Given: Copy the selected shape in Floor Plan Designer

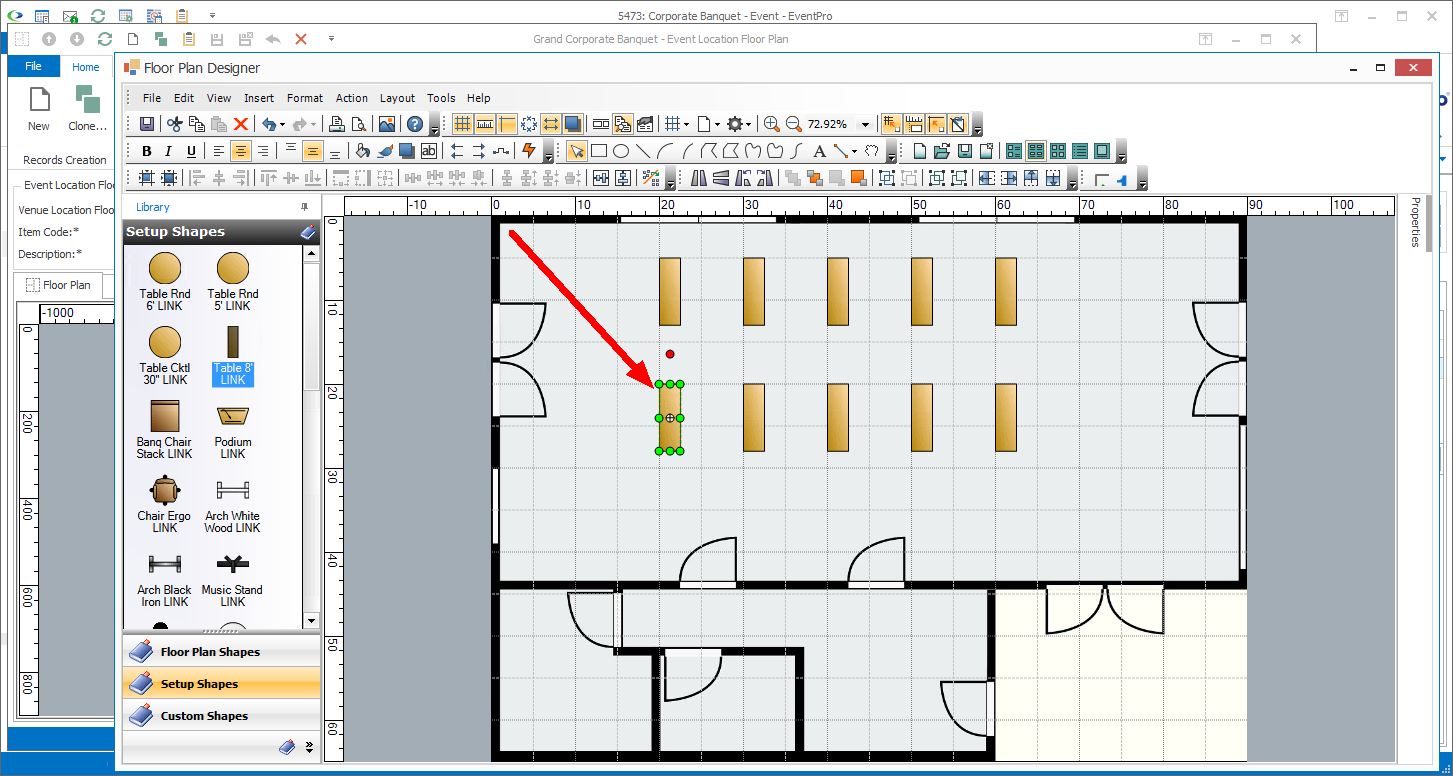Looking at the screenshot, I should pyautogui.click(x=197, y=124).
